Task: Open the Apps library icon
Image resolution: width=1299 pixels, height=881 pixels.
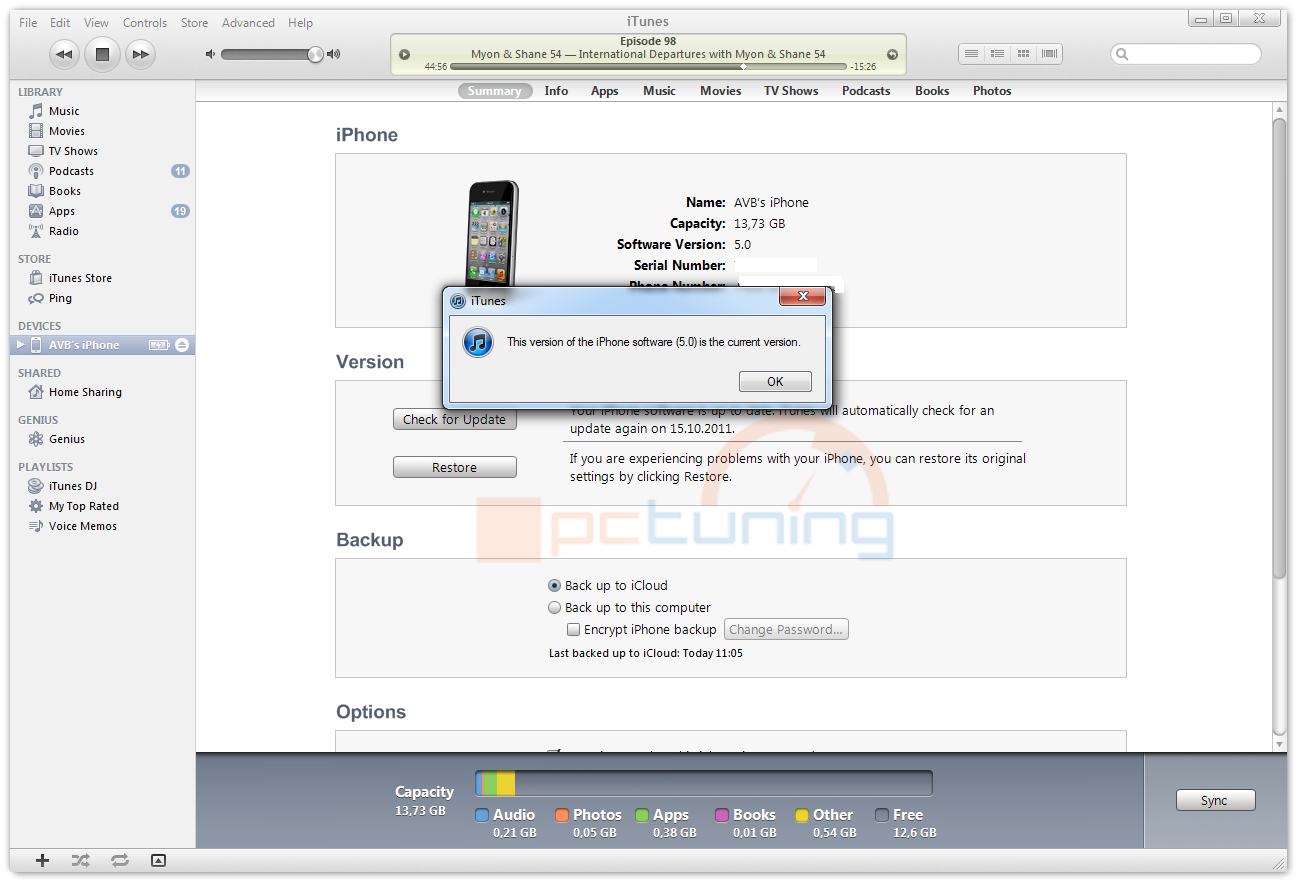Action: coord(36,211)
